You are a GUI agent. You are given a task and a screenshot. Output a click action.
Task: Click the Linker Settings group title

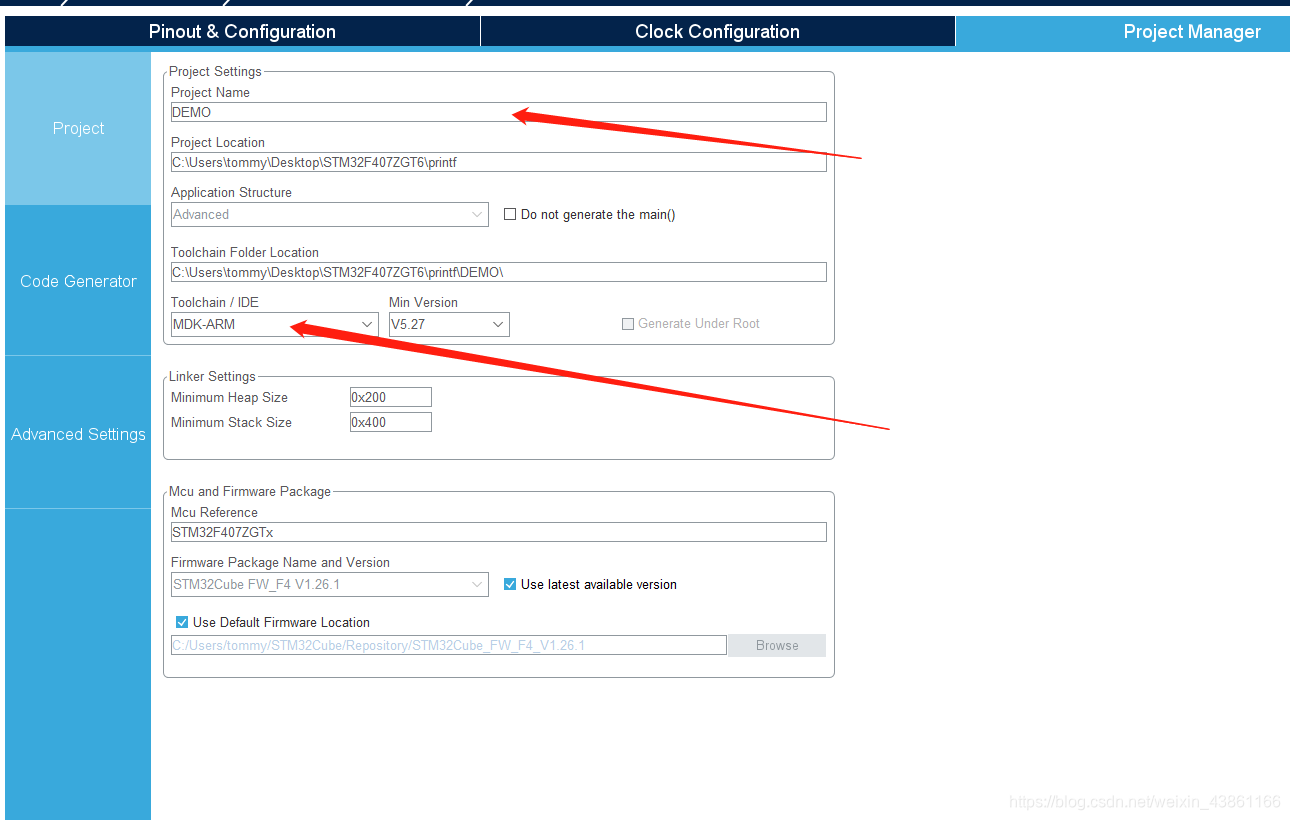pos(212,376)
